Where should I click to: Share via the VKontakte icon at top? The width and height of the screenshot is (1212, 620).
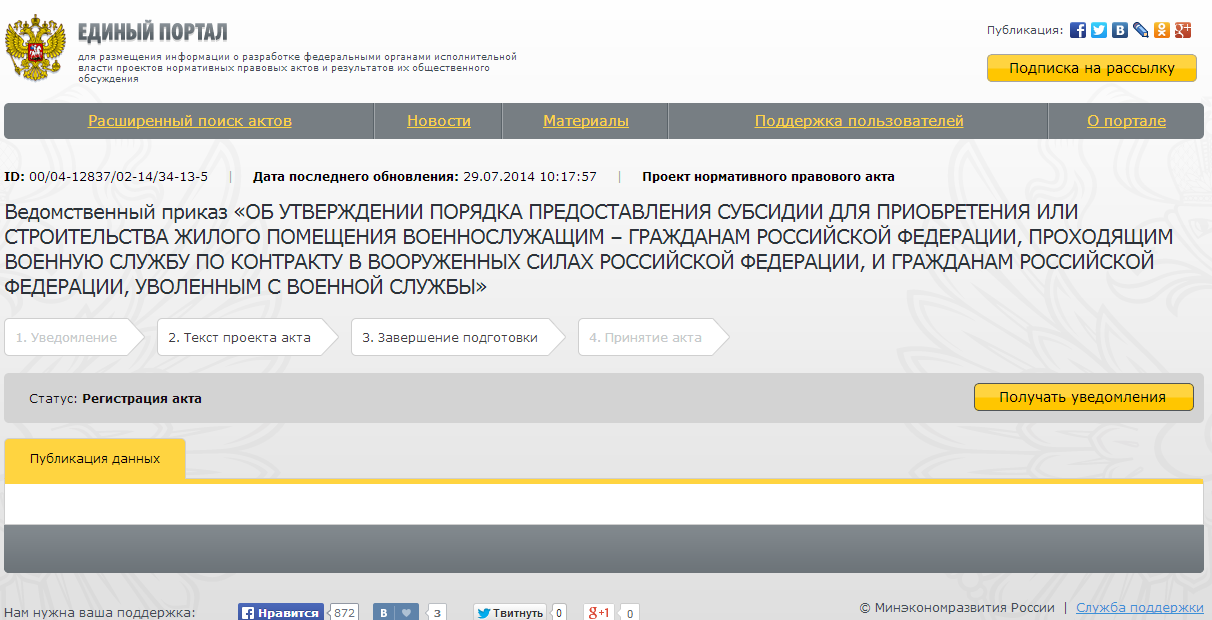1120,30
